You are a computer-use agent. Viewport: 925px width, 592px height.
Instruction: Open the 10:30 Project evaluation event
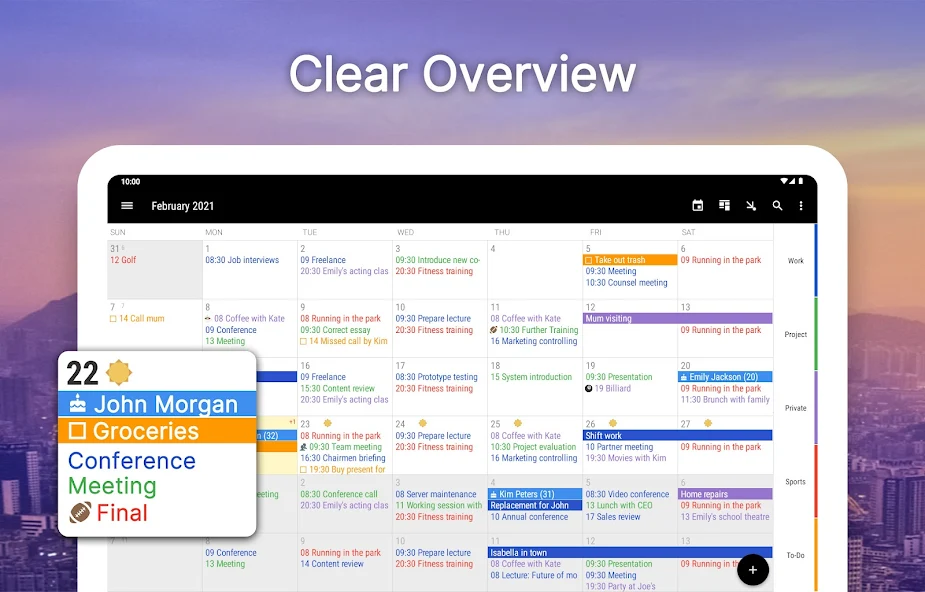(533, 447)
